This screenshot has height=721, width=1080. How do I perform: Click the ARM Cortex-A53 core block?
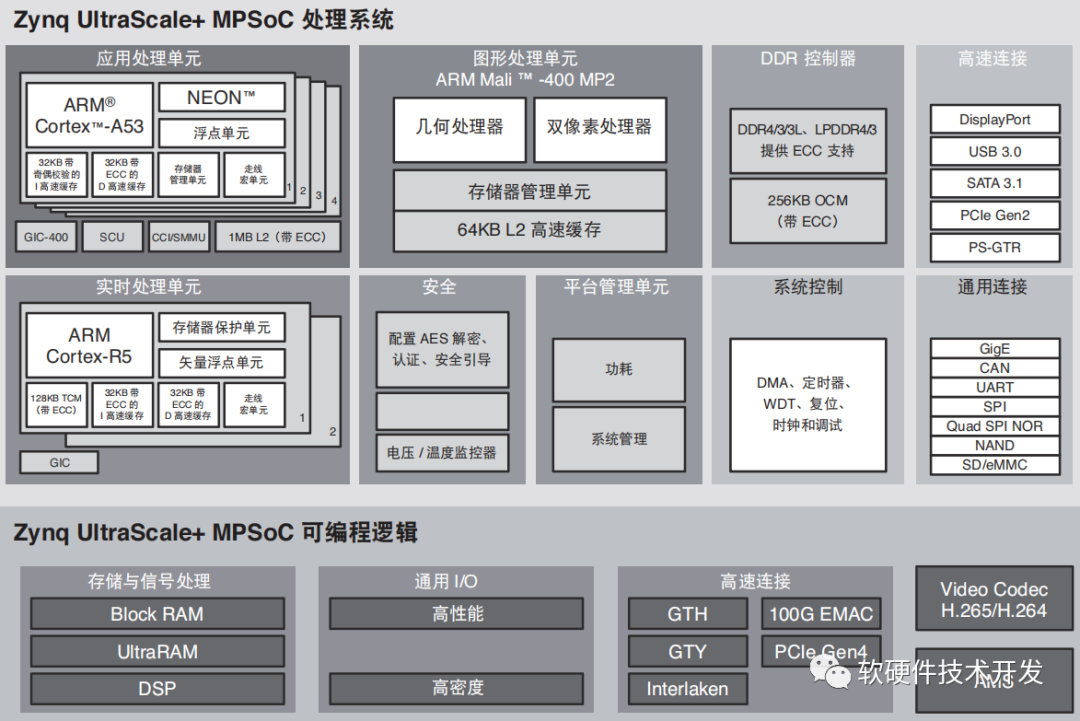pyautogui.click(x=90, y=116)
